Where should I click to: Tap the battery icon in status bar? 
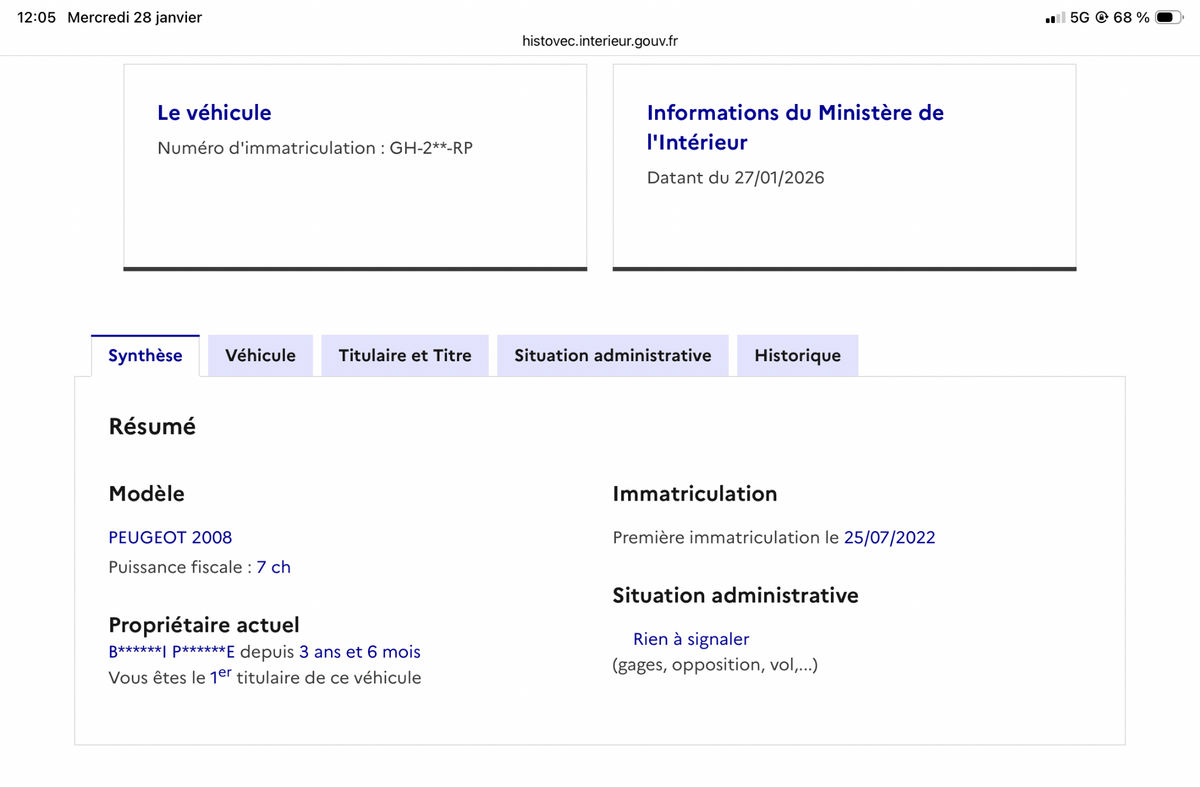pyautogui.click(x=1169, y=18)
